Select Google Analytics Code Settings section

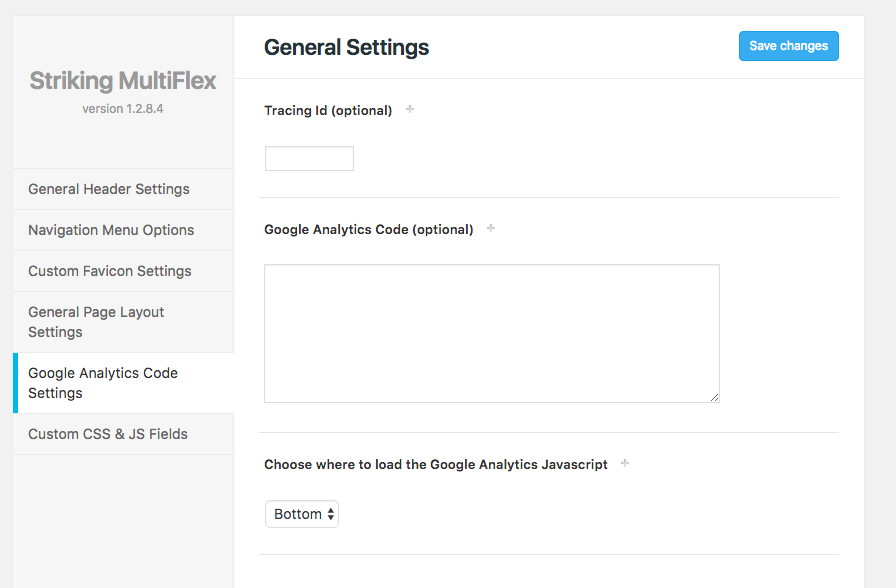[123, 383]
